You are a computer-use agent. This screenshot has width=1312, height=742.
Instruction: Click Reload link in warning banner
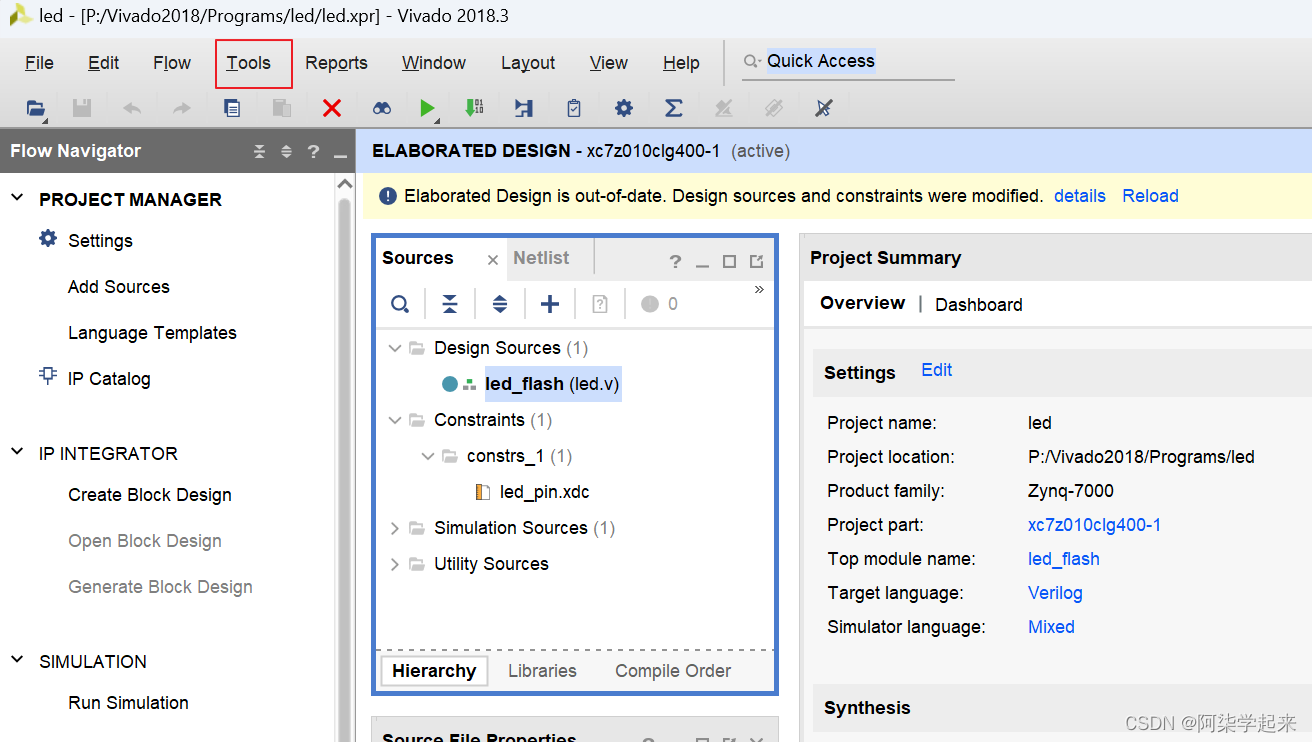tap(1150, 196)
